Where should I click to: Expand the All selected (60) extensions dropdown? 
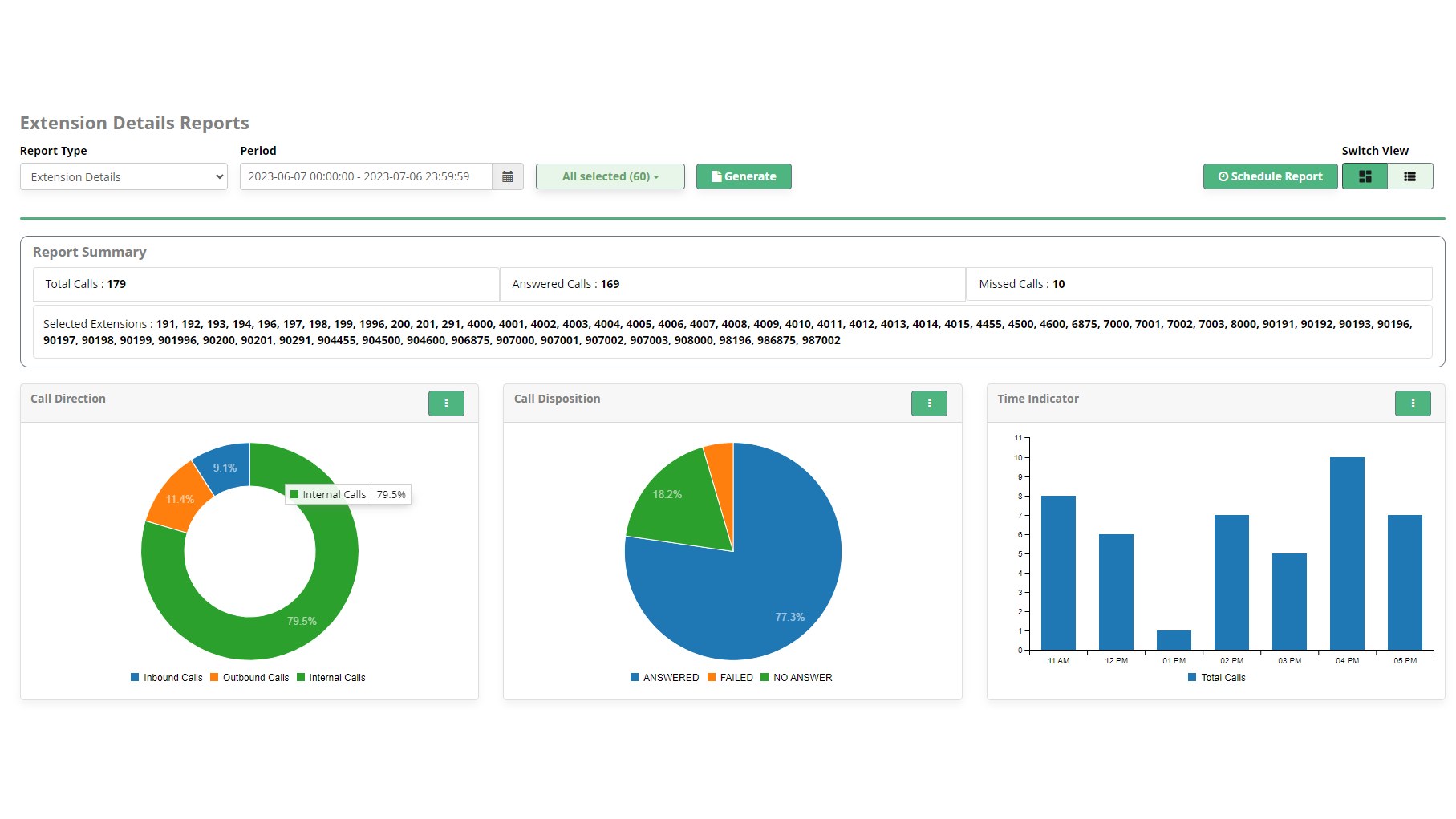pos(610,176)
